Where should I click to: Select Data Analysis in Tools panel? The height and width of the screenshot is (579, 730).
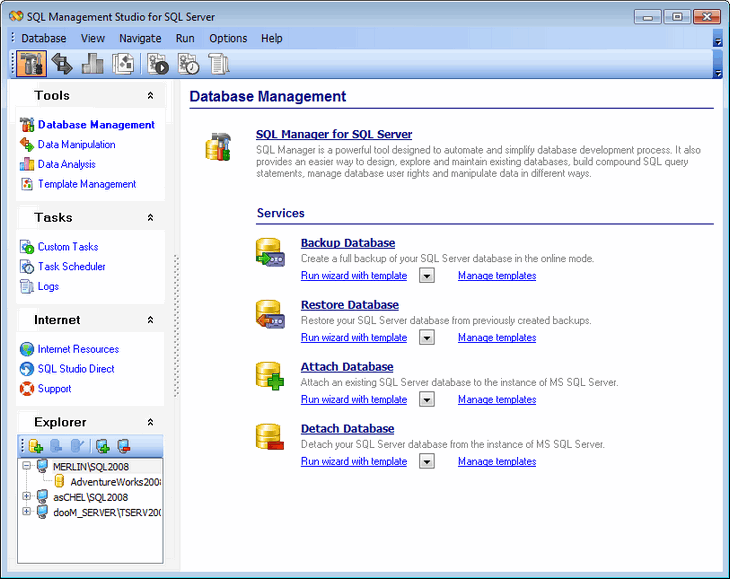tap(67, 164)
